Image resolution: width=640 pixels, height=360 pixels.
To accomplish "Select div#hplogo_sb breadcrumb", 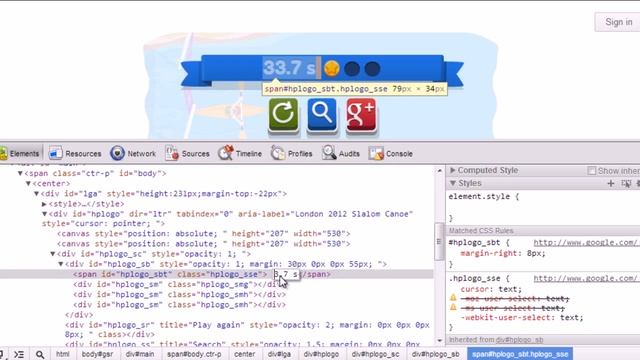I will pos(435,354).
